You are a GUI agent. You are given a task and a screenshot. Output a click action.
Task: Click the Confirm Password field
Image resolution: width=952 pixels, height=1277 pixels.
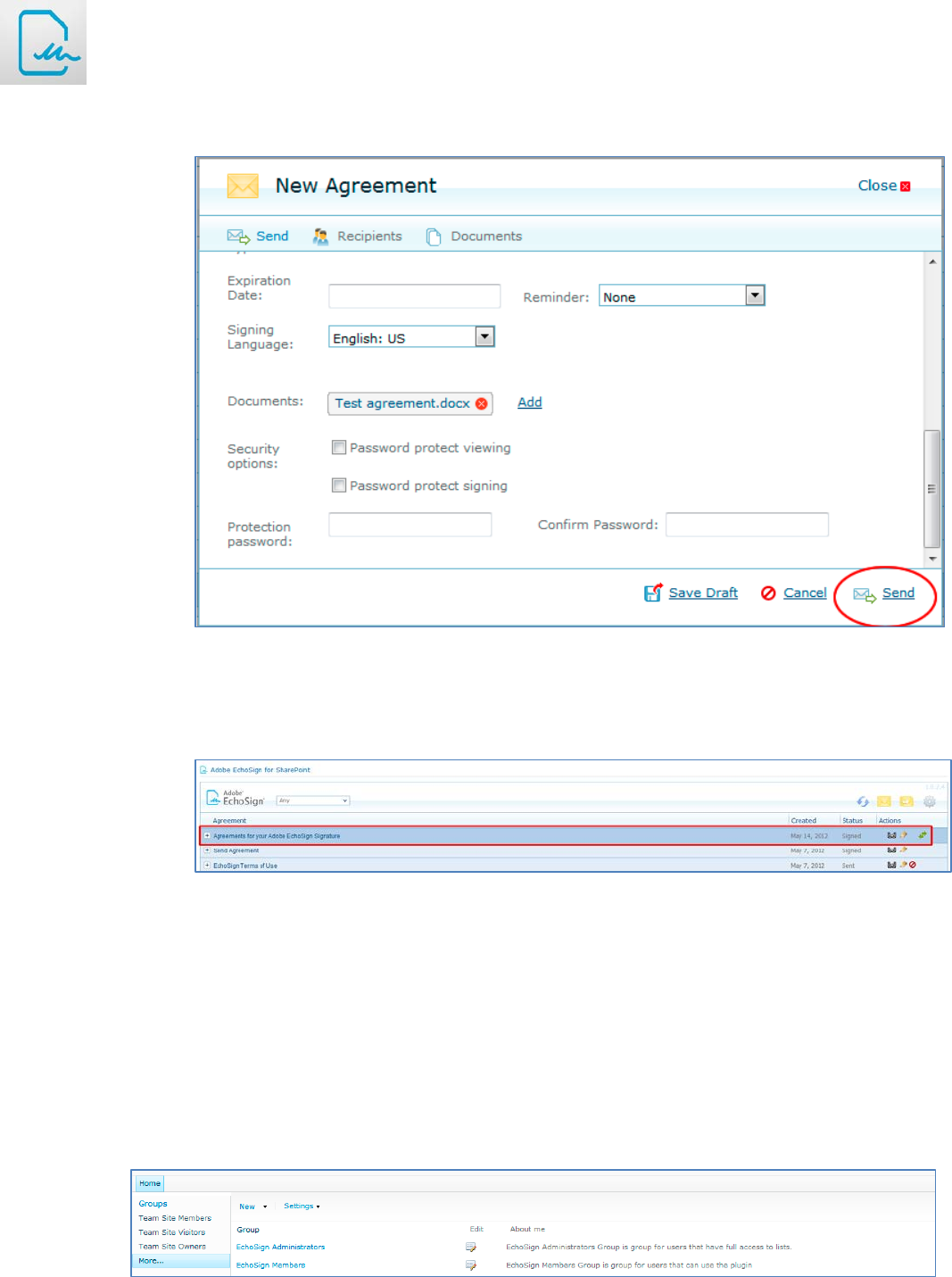point(747,524)
